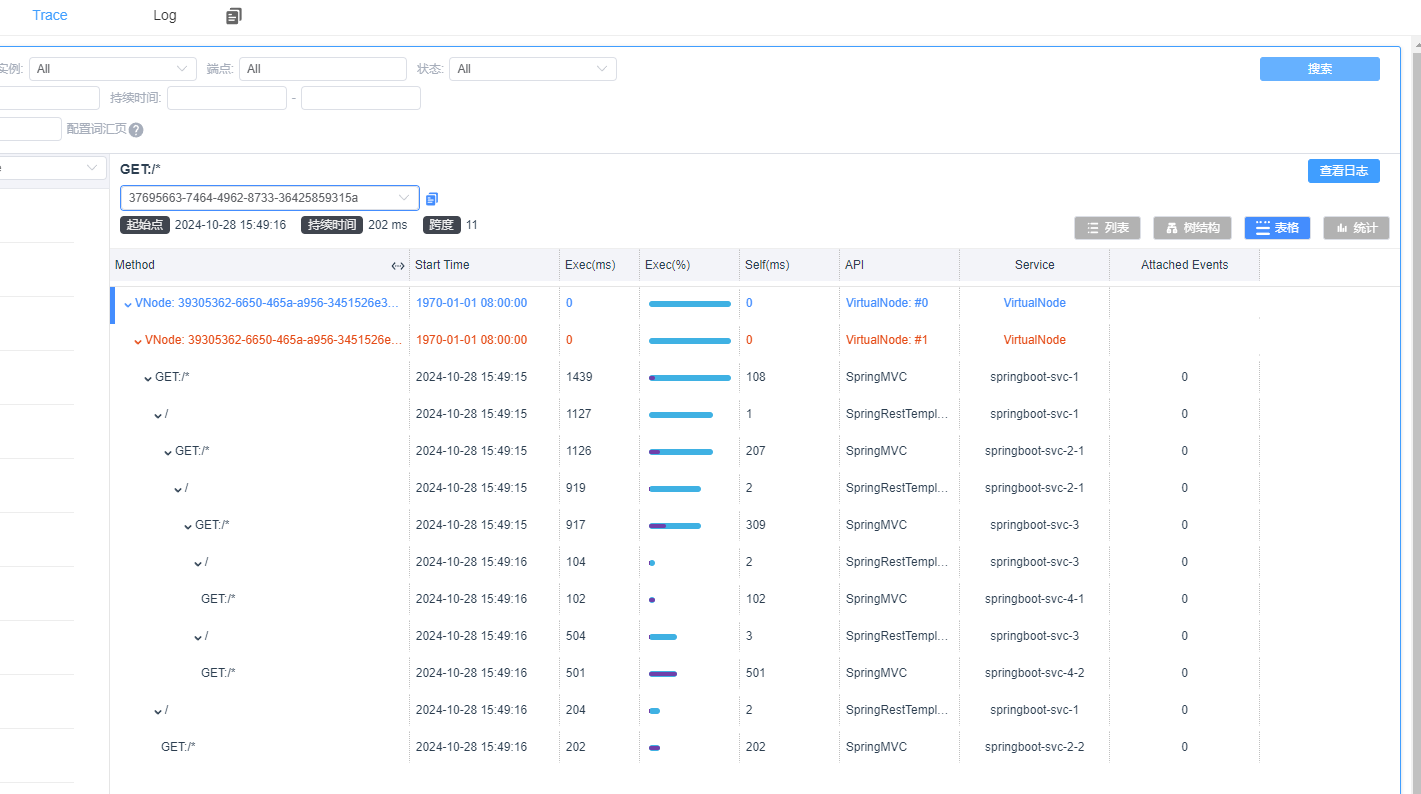
Task: Click Exec bar of the 1439 ms row
Action: (x=690, y=378)
